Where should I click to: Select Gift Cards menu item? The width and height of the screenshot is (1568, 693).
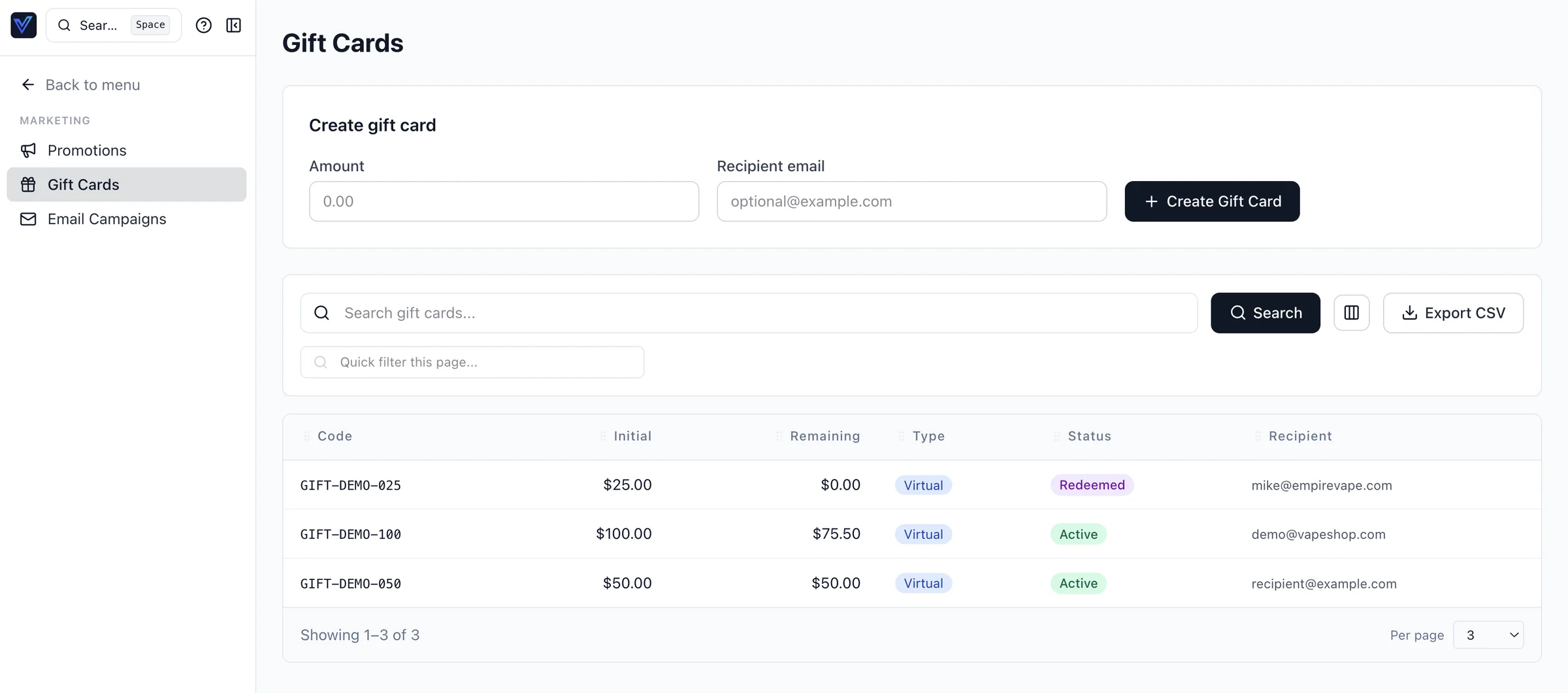point(84,184)
